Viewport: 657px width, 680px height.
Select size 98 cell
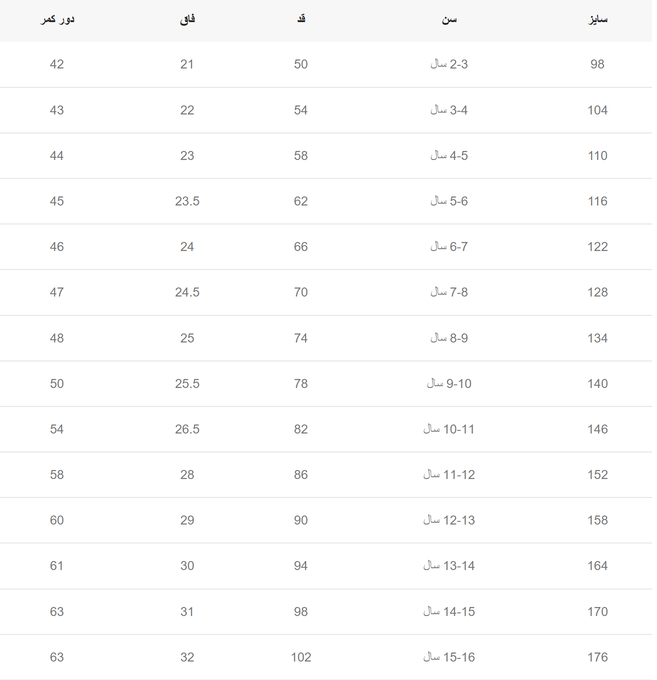point(597,65)
